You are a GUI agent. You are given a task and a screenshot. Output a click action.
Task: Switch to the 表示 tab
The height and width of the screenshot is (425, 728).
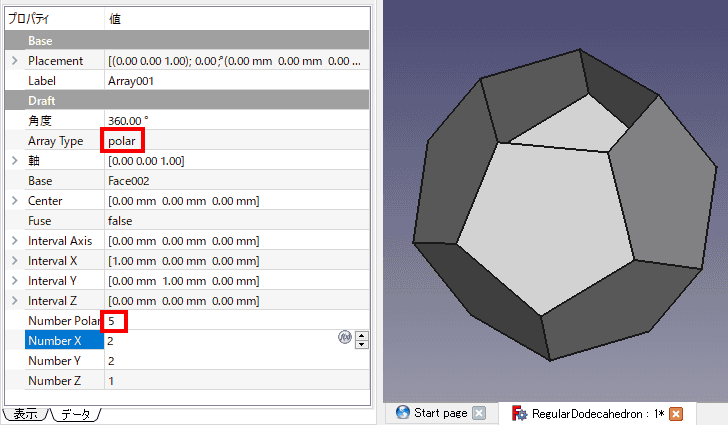click(26, 413)
